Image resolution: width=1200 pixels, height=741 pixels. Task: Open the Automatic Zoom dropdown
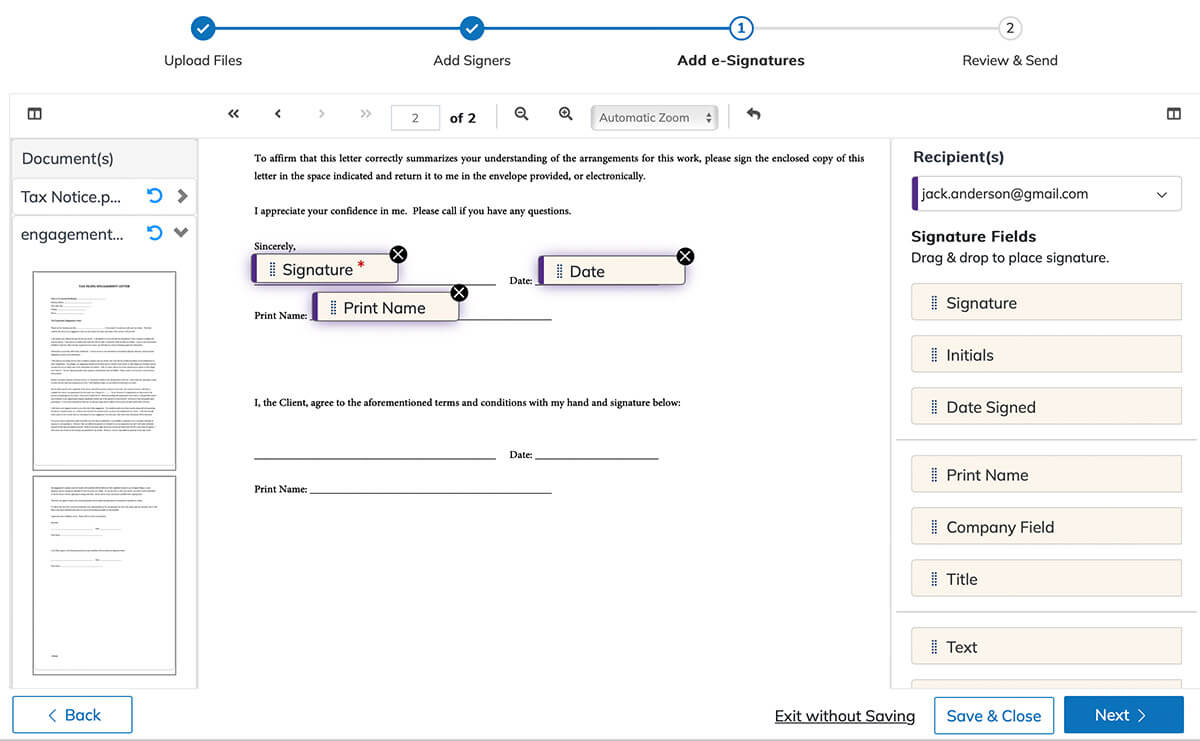tap(655, 118)
